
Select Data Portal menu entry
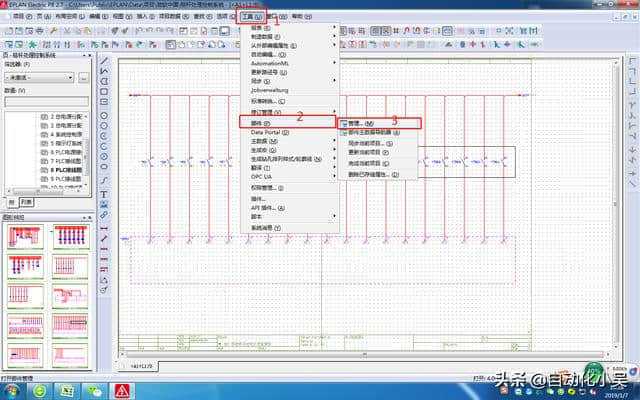pos(269,131)
